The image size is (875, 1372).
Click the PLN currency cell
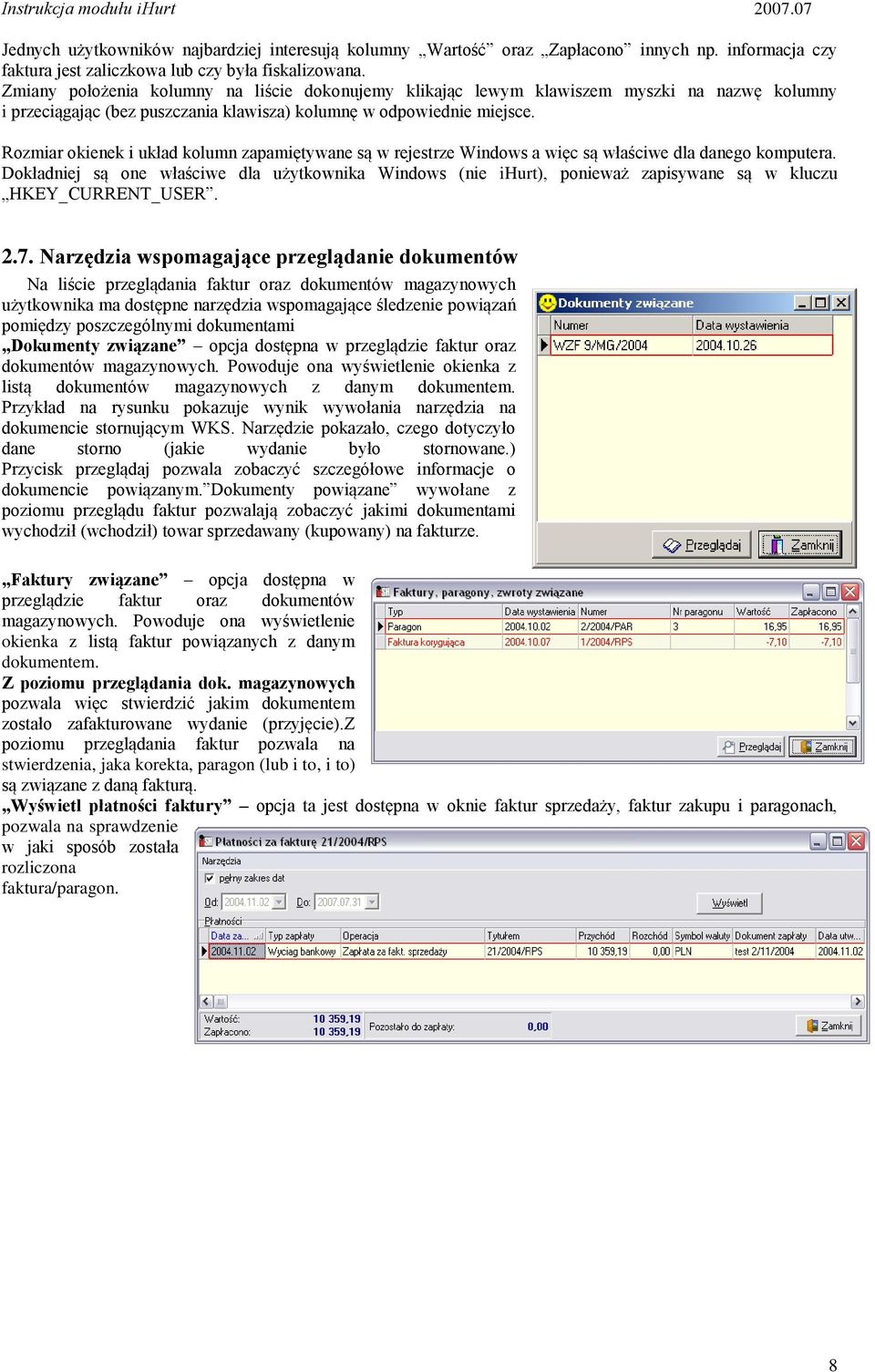[703, 952]
